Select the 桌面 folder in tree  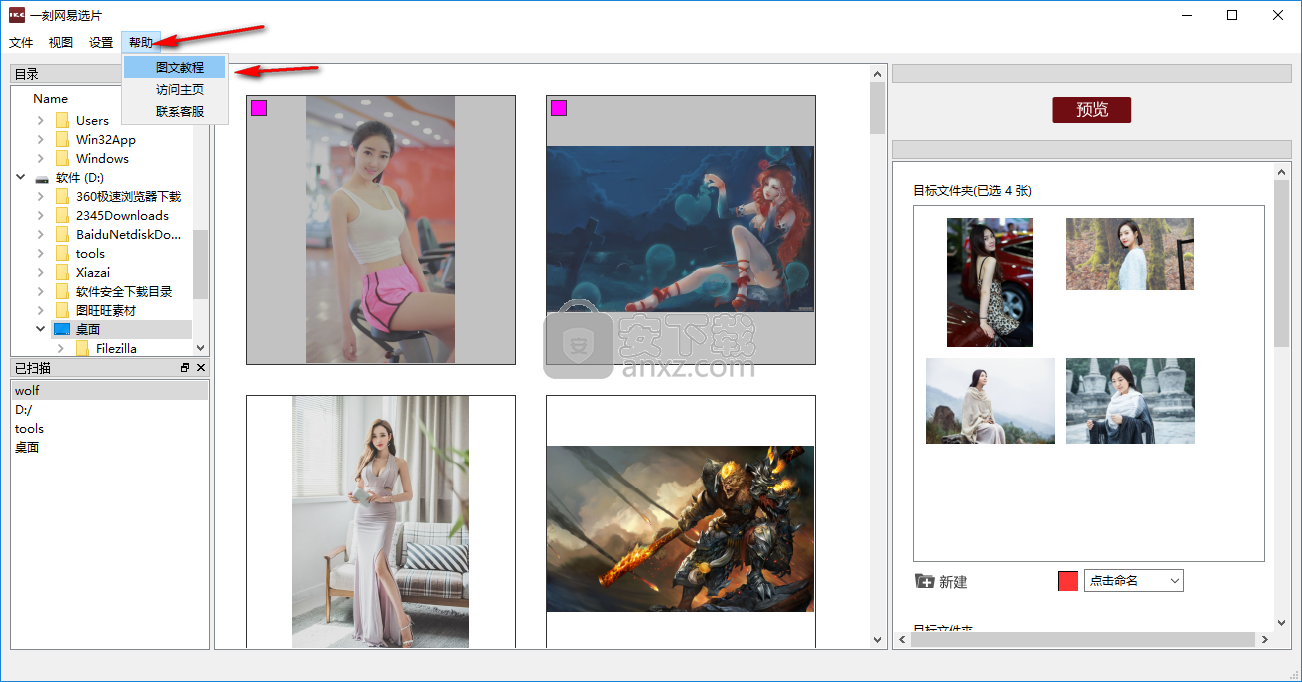pos(88,329)
